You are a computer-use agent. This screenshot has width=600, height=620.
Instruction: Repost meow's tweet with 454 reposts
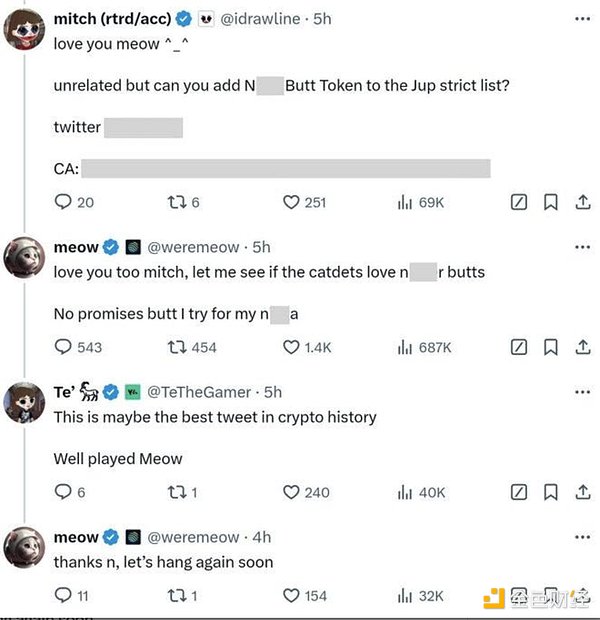[x=177, y=347]
